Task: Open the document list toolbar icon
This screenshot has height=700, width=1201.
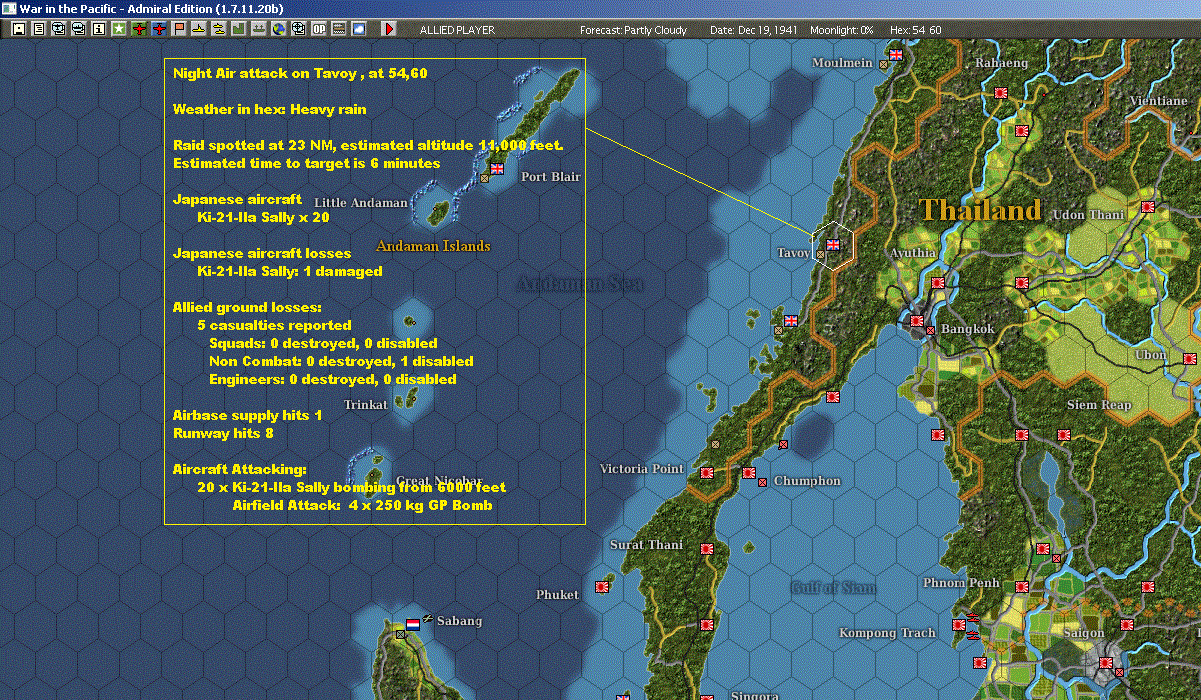Action: pos(39,29)
